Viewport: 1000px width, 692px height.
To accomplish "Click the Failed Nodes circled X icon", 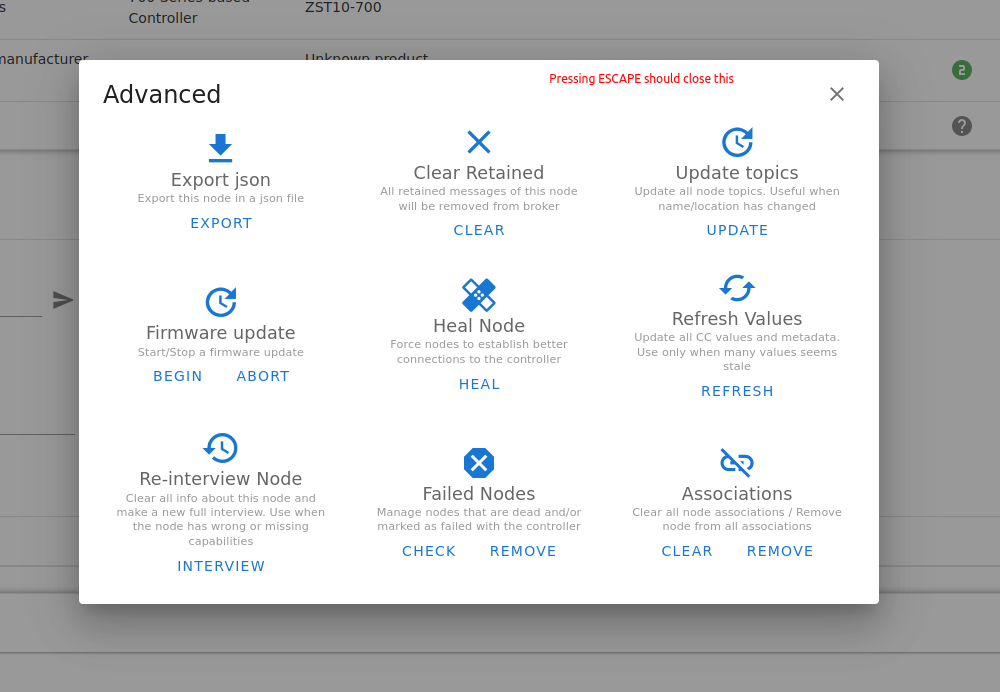I will pos(479,462).
